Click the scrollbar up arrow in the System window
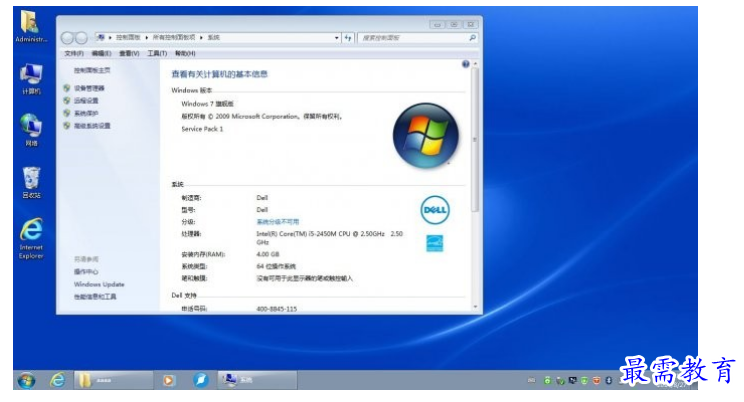This screenshot has width=744, height=402. pyautogui.click(x=475, y=64)
